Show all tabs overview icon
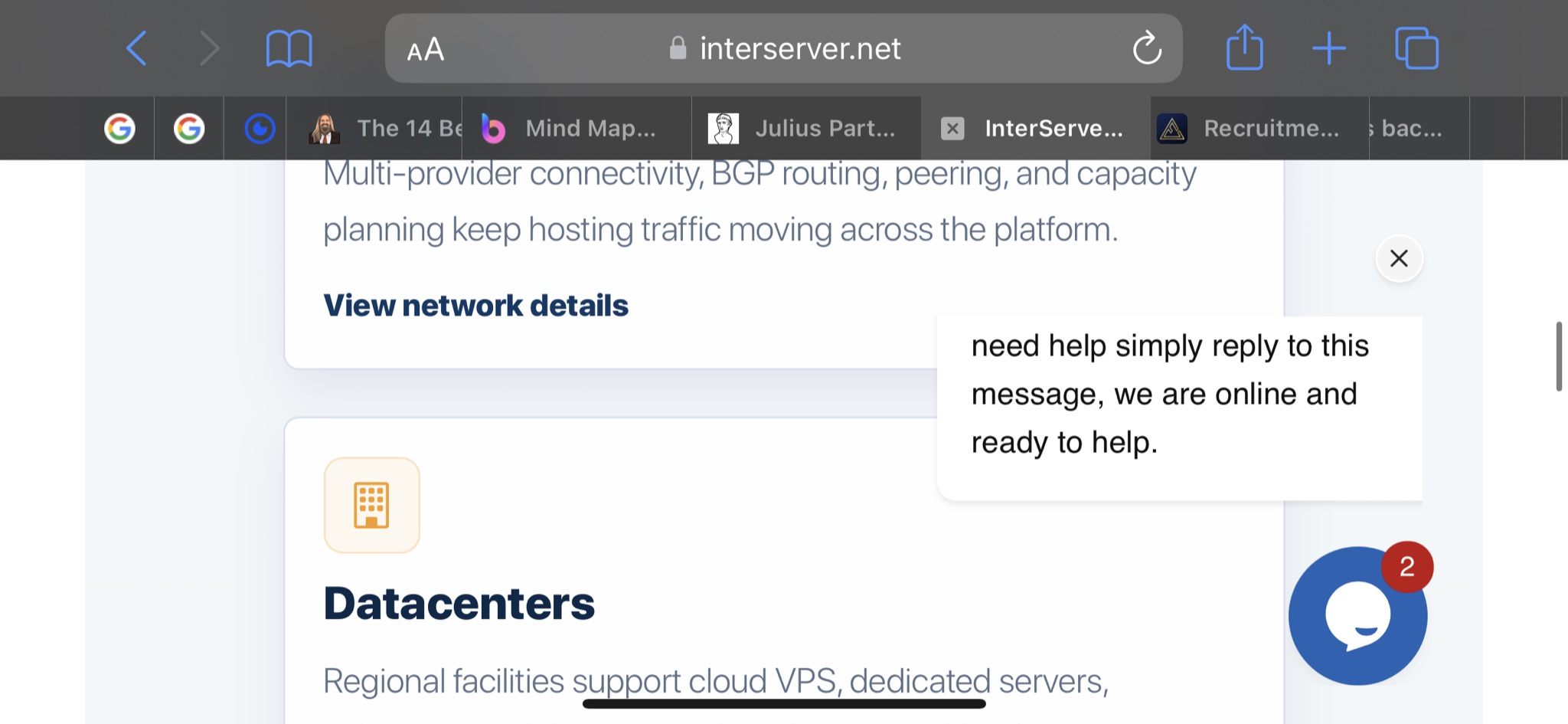Image resolution: width=1568 pixels, height=724 pixels. coord(1416,48)
